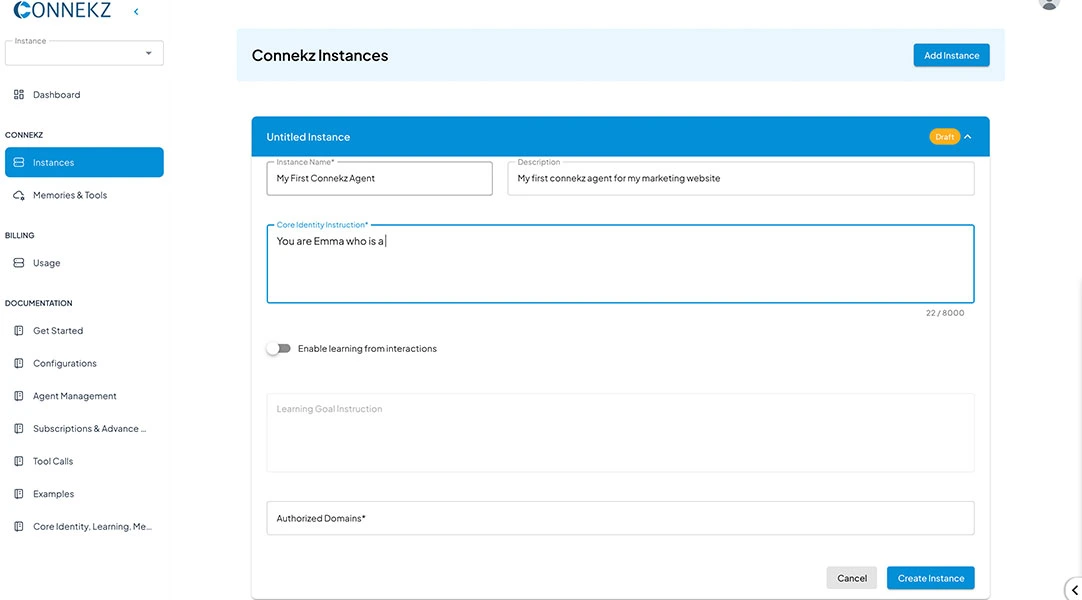This screenshot has height=600, width=1082.
Task: Open Configurations documentation page
Action: pyautogui.click(x=65, y=364)
